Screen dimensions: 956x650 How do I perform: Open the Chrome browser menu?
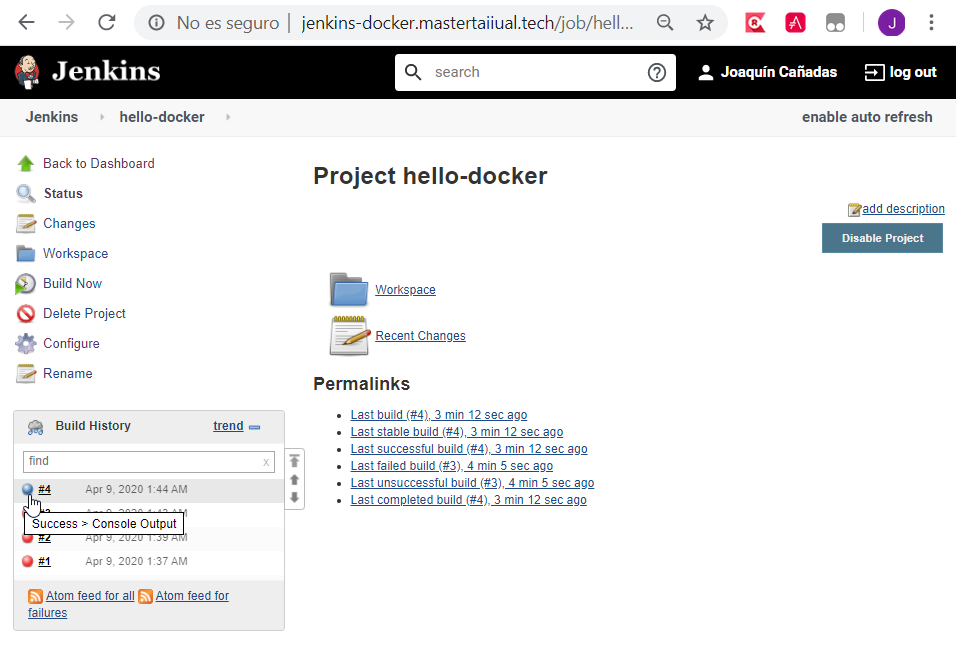tap(931, 22)
